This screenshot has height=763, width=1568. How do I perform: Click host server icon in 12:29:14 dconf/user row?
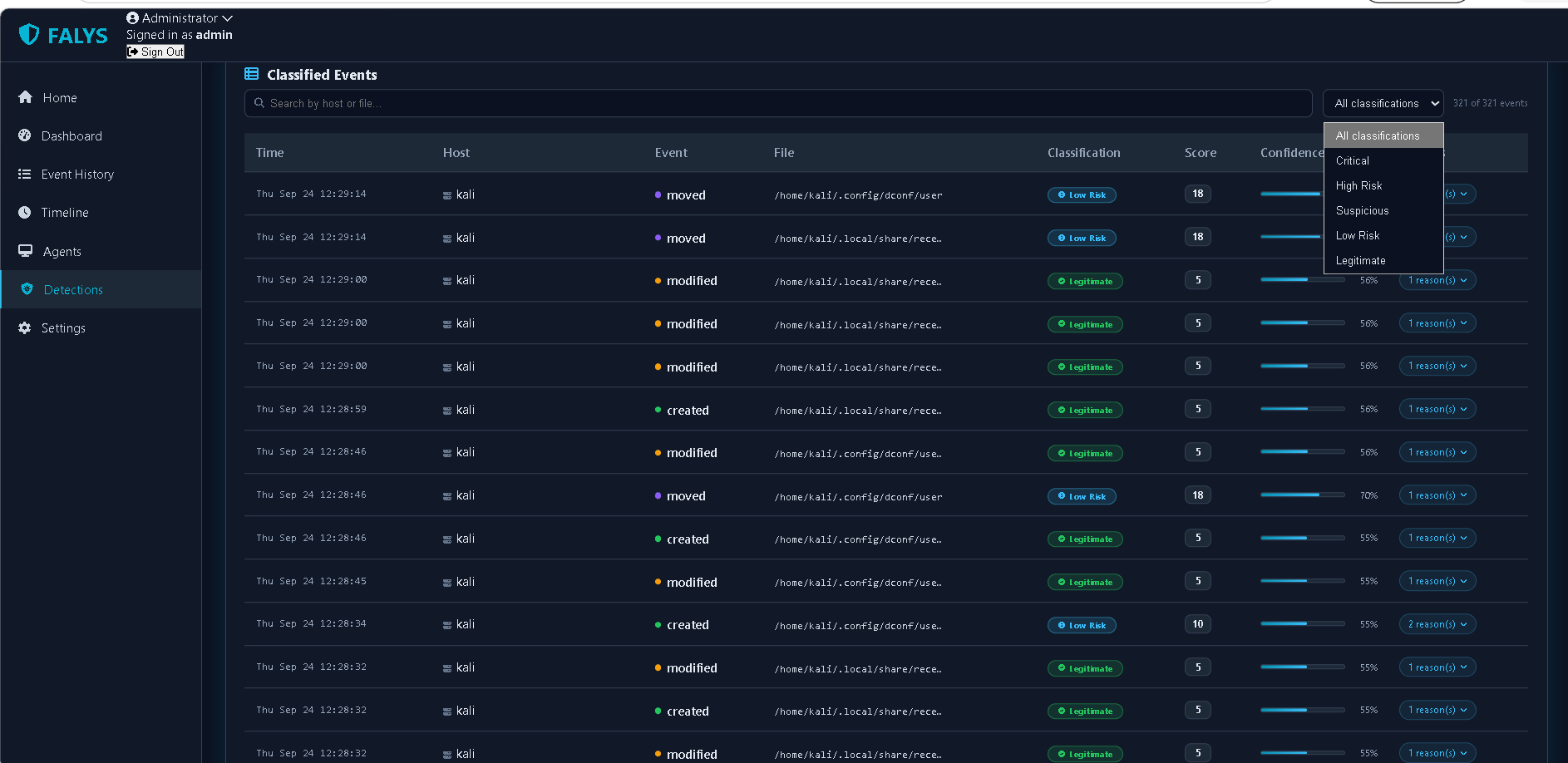click(x=447, y=195)
